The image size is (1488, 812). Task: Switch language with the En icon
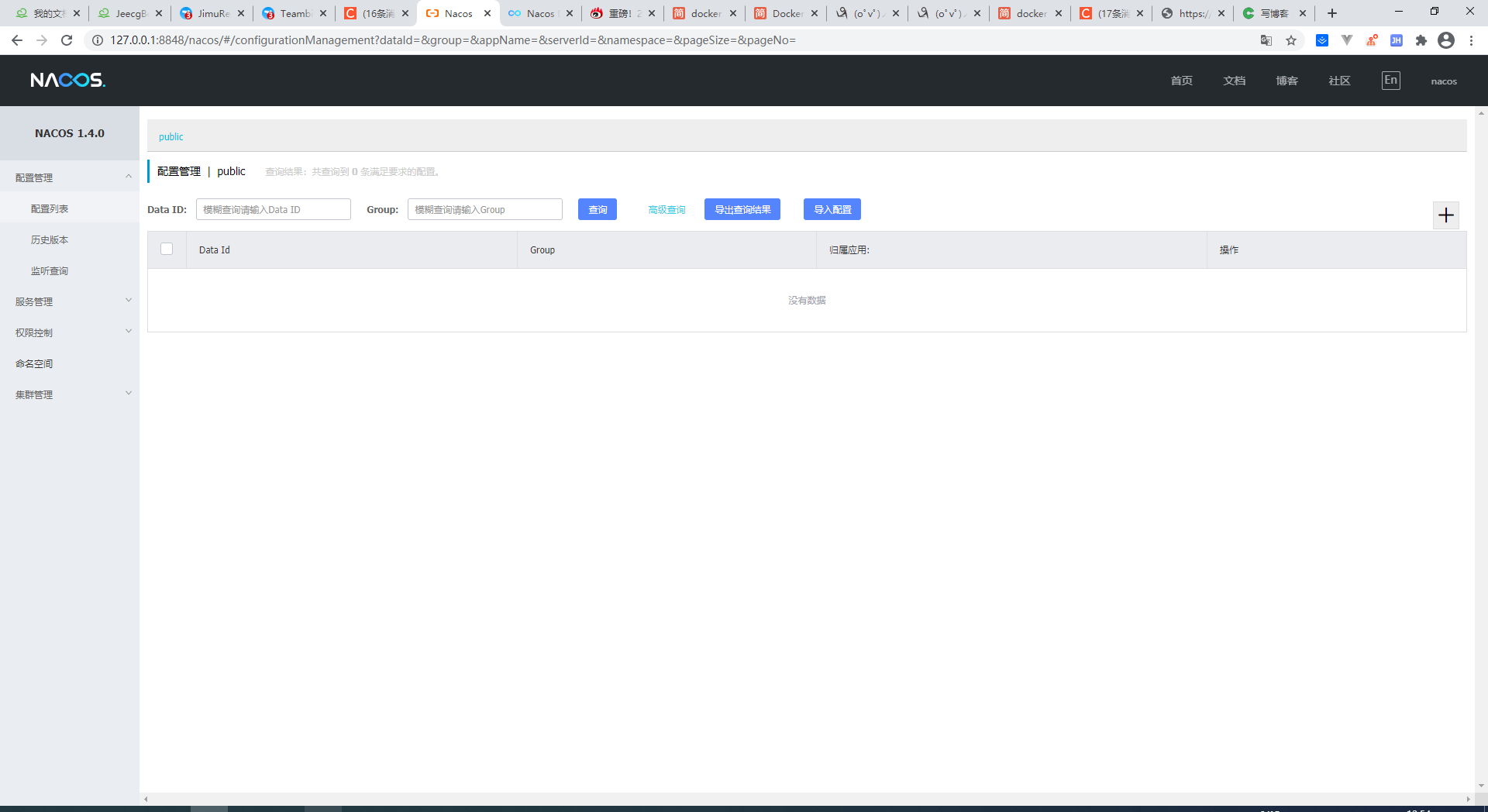pos(1391,81)
